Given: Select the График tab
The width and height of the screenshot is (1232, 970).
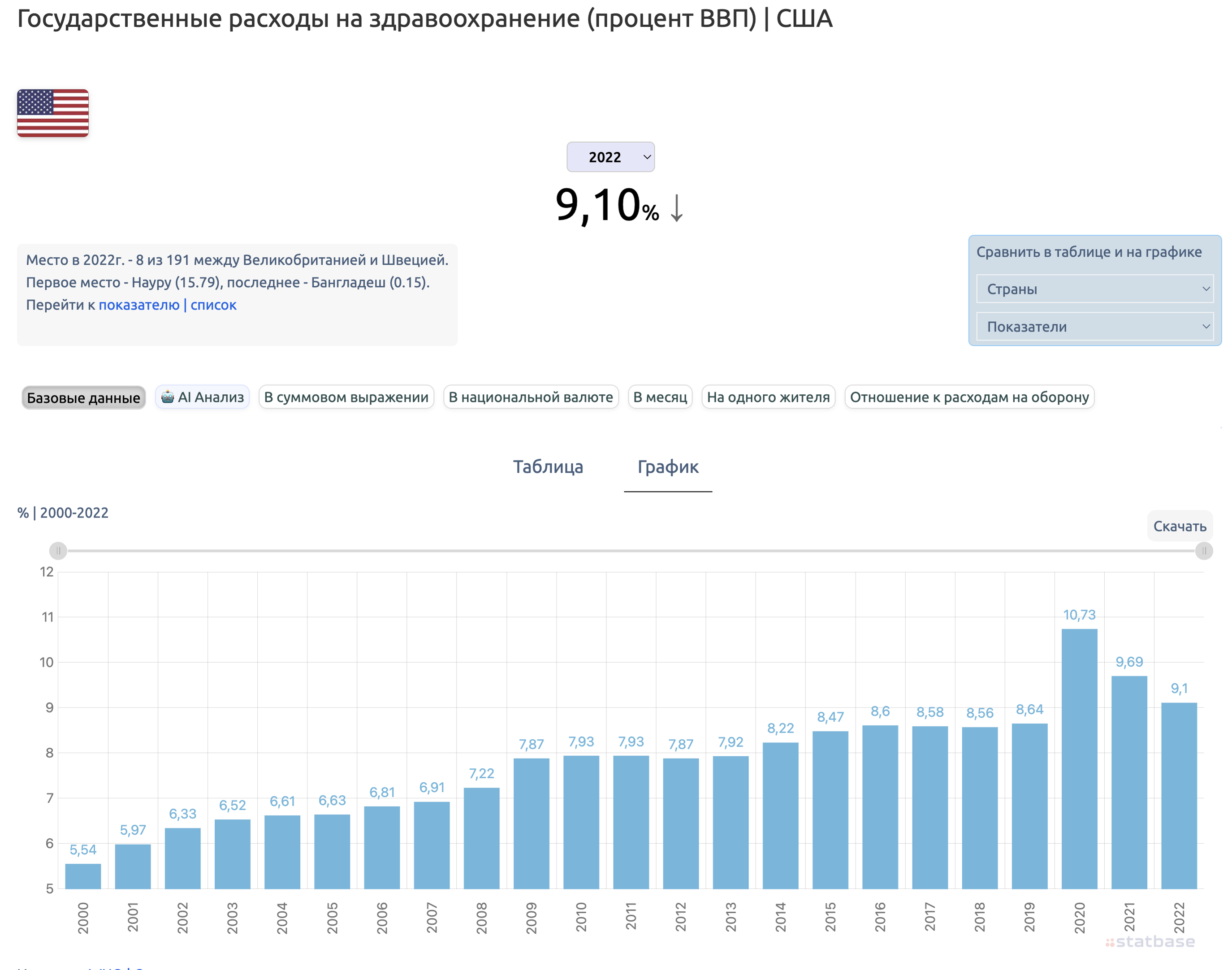Looking at the screenshot, I should pyautogui.click(x=668, y=466).
